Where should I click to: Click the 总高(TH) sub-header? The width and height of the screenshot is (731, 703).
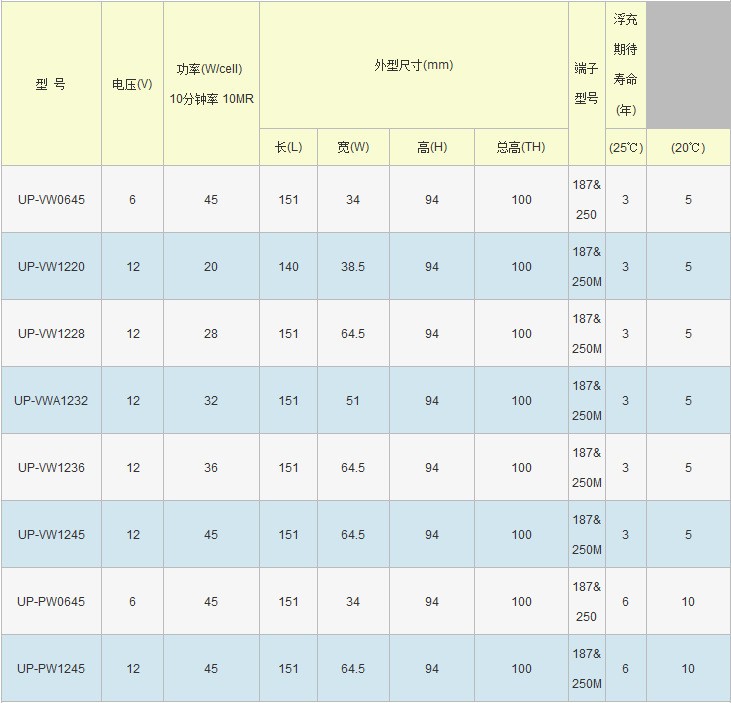pyautogui.click(x=521, y=147)
